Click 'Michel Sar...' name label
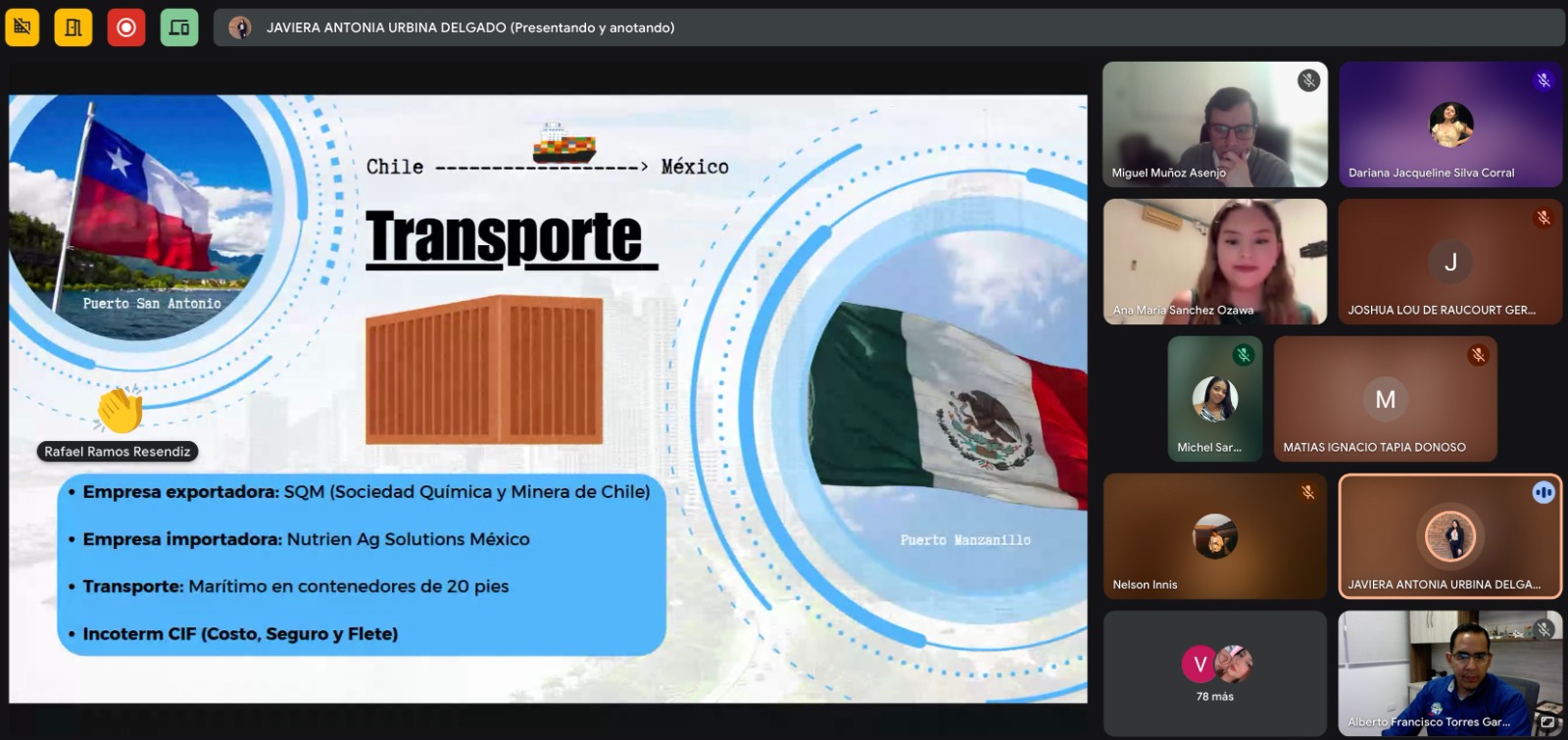 [x=1209, y=447]
